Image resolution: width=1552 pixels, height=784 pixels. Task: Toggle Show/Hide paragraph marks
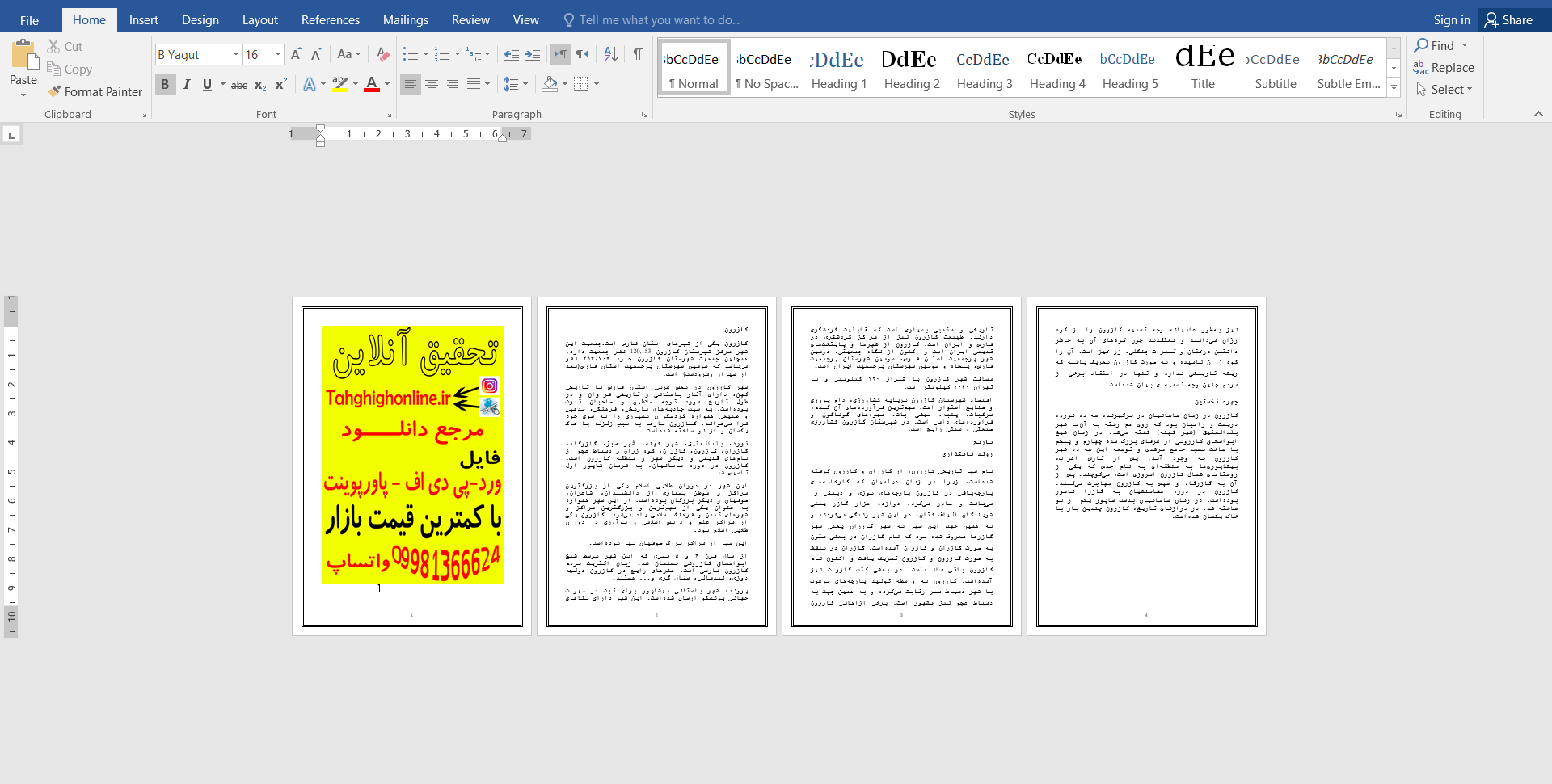[x=638, y=54]
